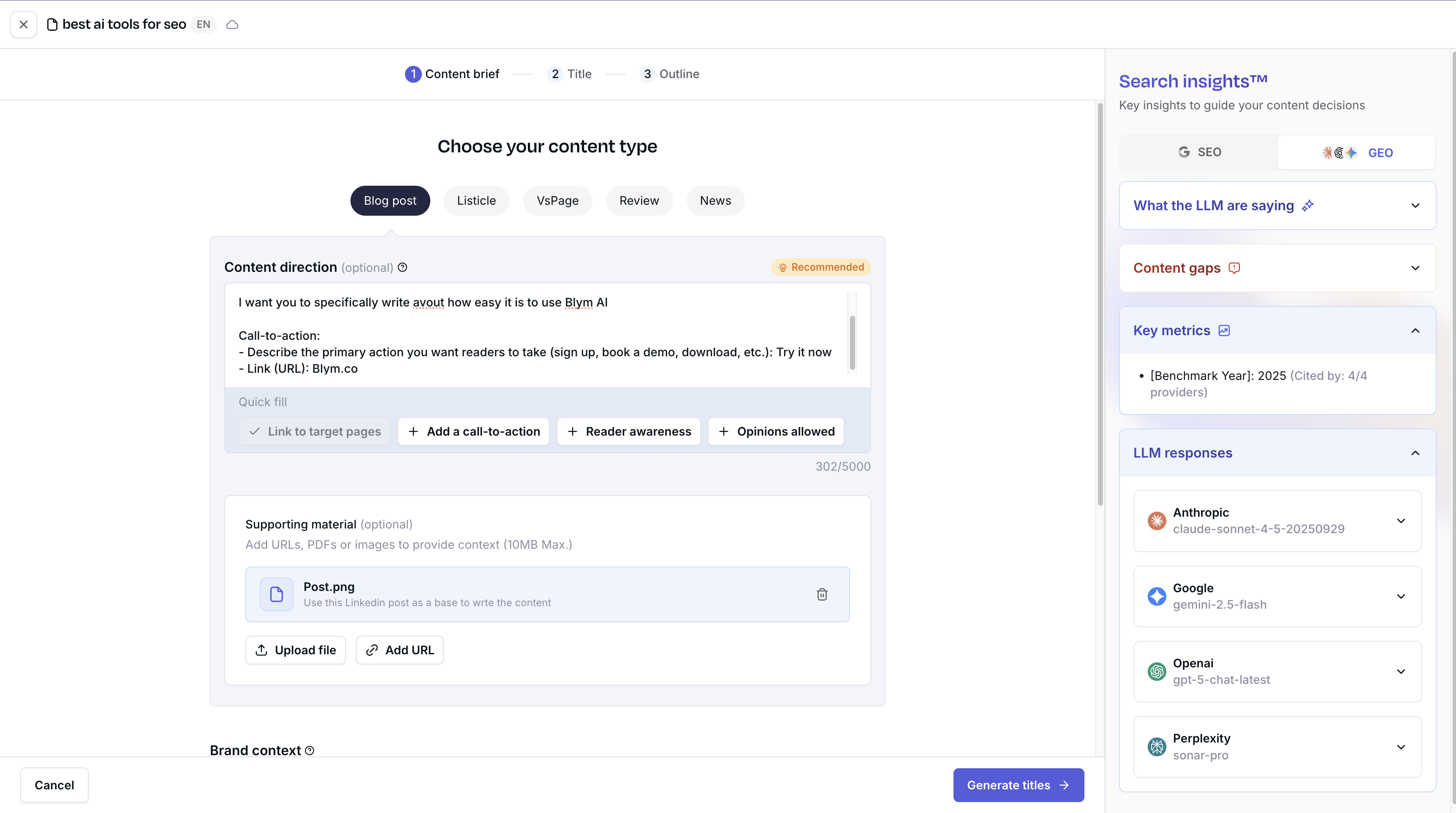Click the cloud save status icon

tap(232, 25)
